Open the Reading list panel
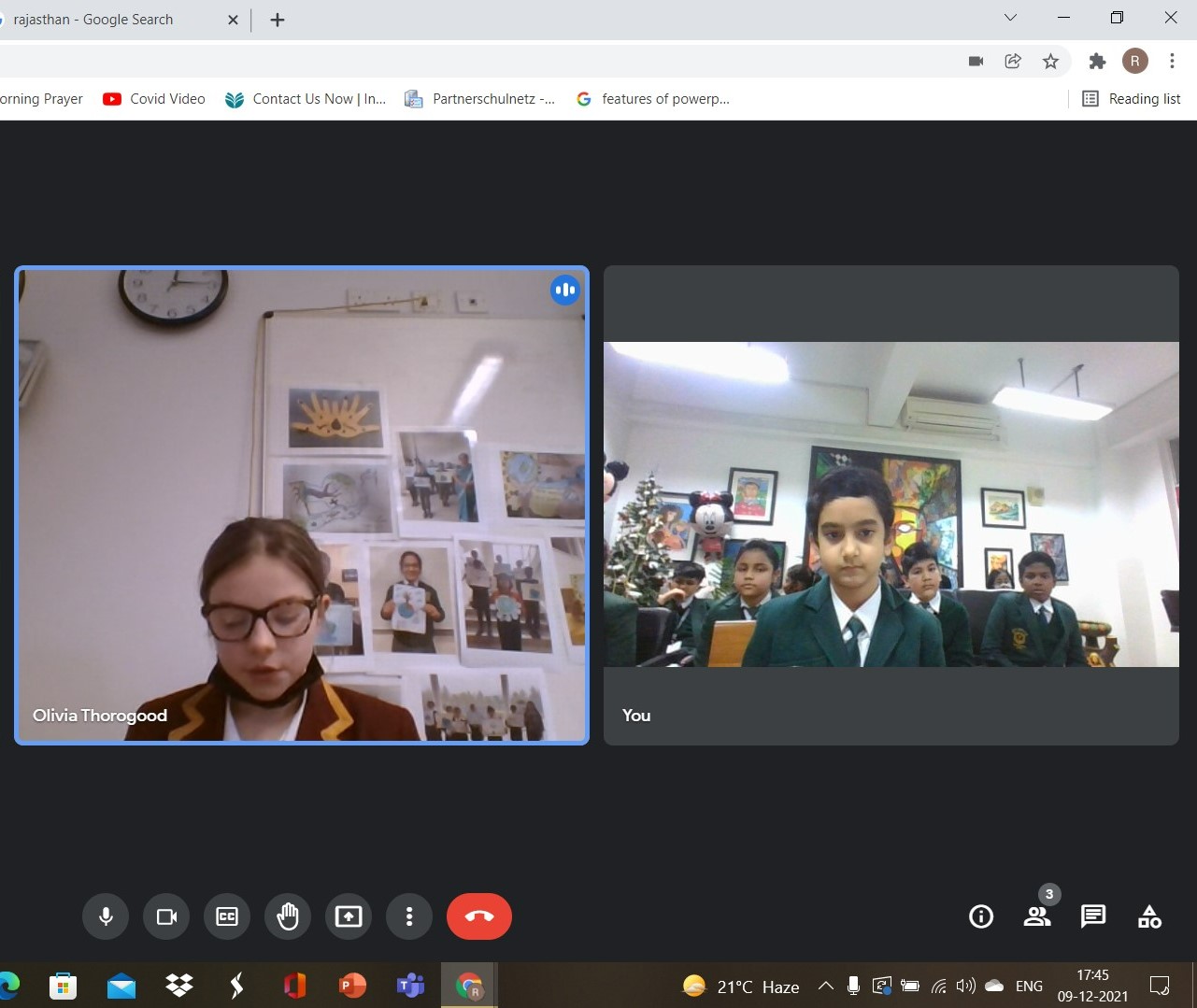Image resolution: width=1197 pixels, height=1008 pixels. pos(1132,99)
